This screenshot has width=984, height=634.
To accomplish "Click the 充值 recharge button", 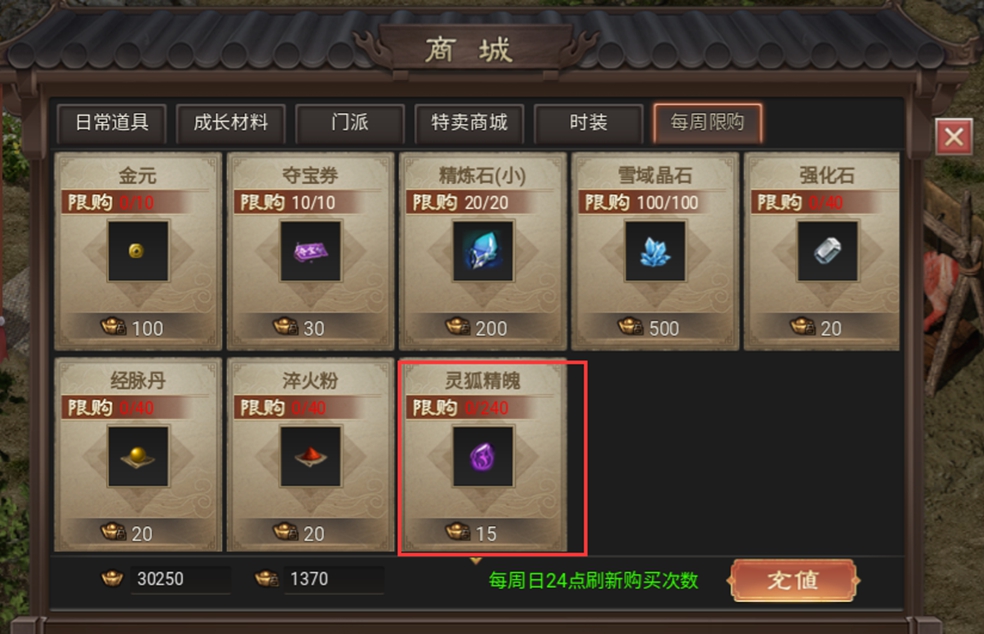I will pos(793,580).
